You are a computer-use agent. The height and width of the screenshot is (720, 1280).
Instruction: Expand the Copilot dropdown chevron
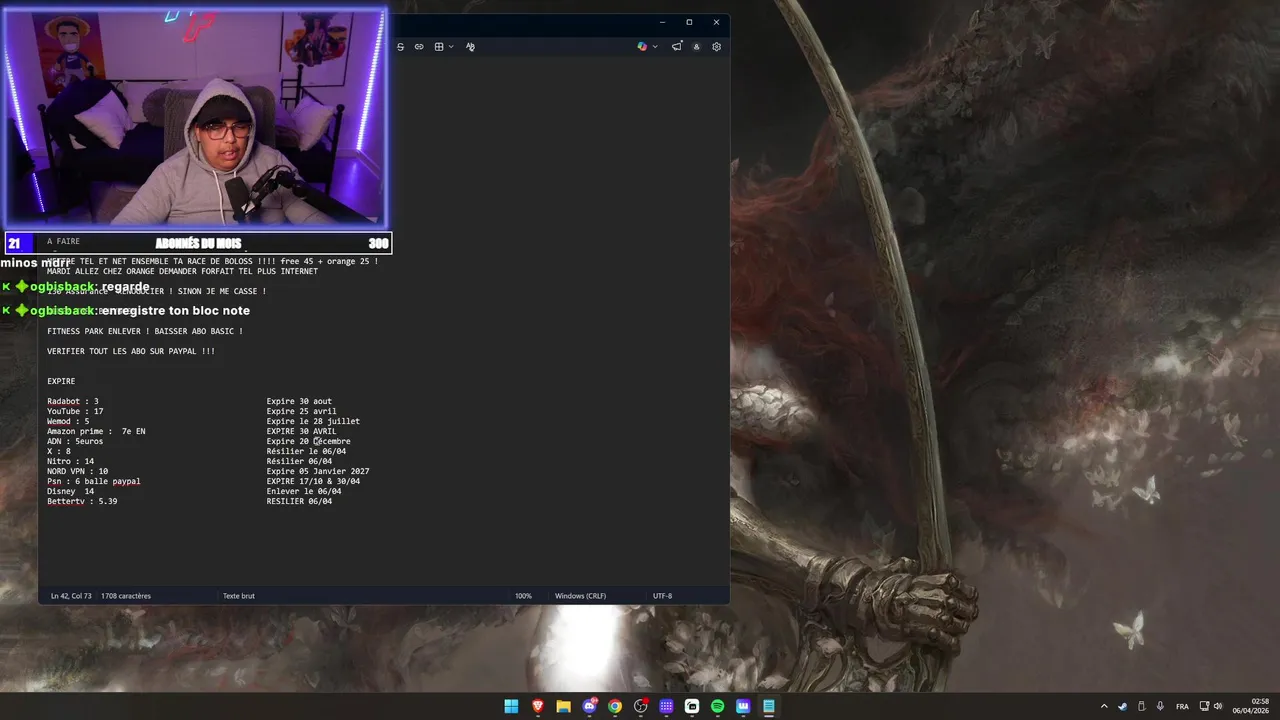[x=655, y=47]
